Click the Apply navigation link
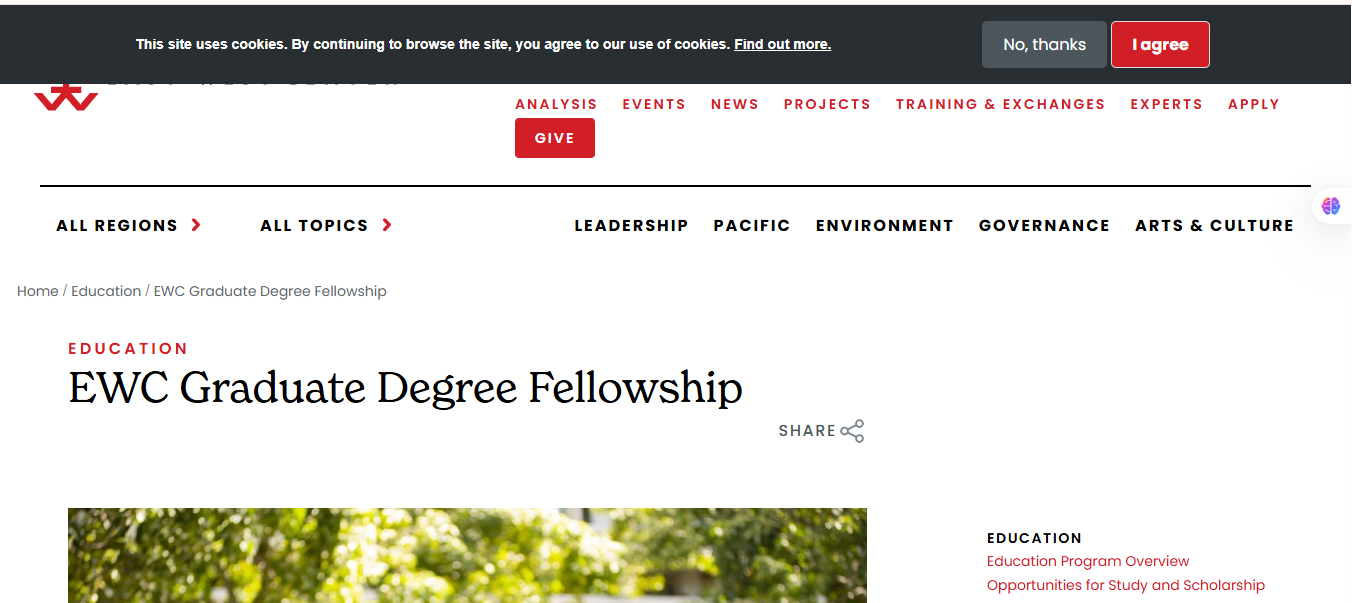The height and width of the screenshot is (603, 1352). point(1254,104)
